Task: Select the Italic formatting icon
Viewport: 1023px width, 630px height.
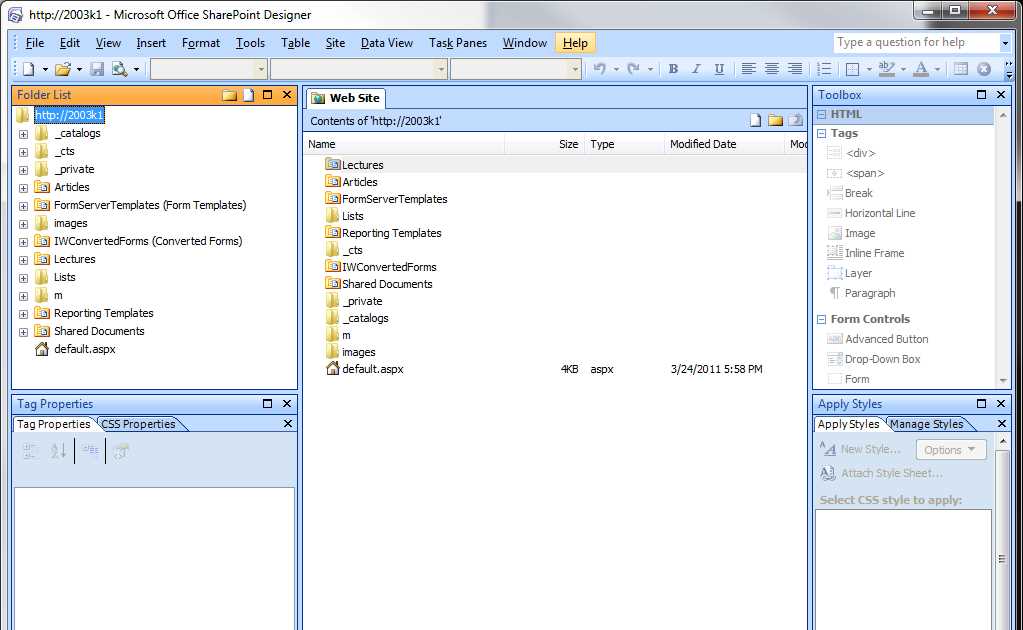Action: click(695, 68)
